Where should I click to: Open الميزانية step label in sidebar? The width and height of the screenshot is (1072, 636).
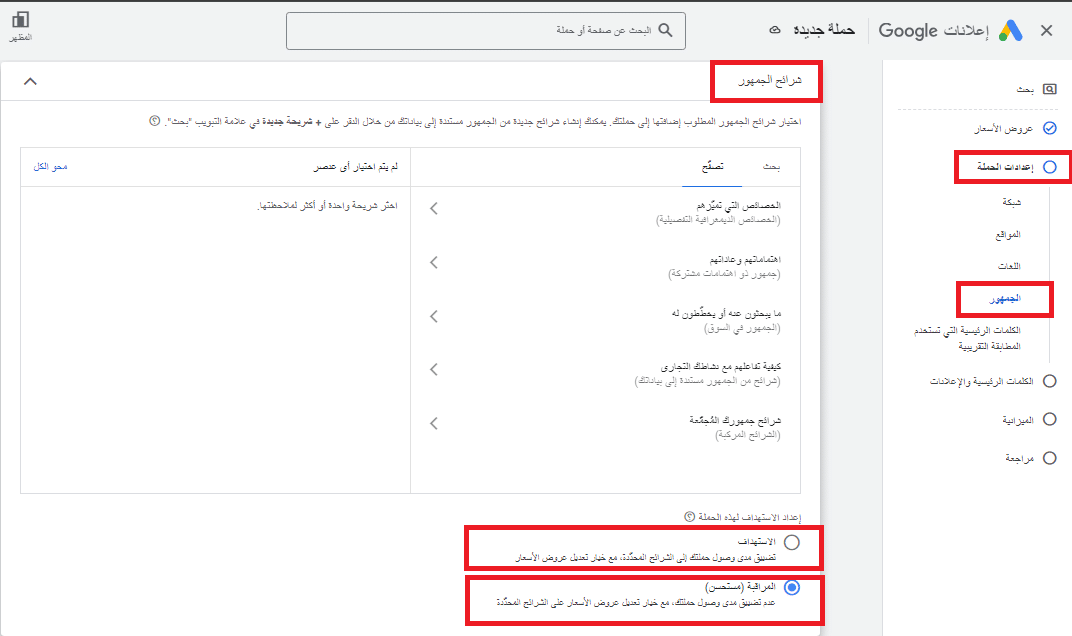(1017, 420)
